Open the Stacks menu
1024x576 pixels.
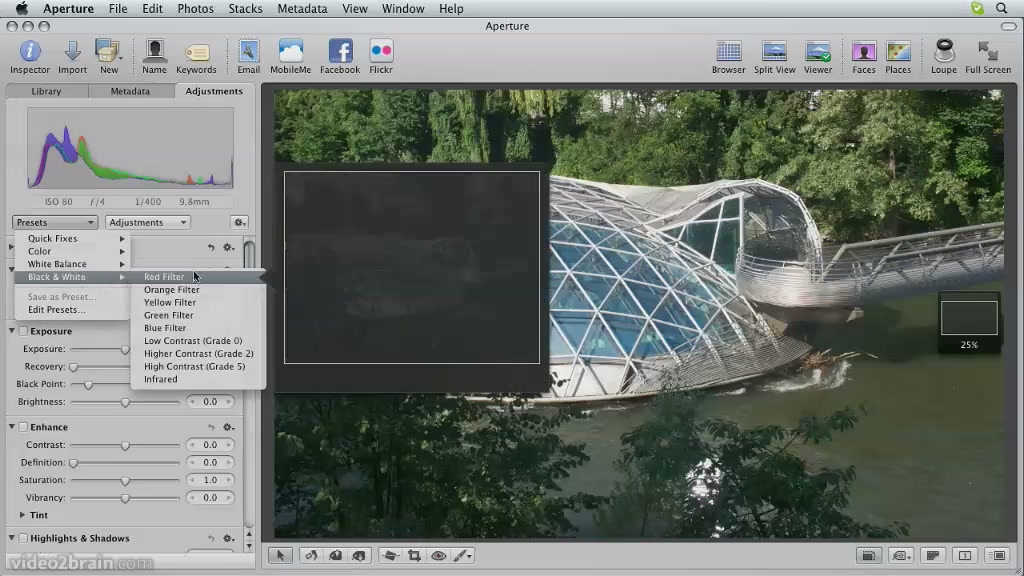(x=245, y=8)
